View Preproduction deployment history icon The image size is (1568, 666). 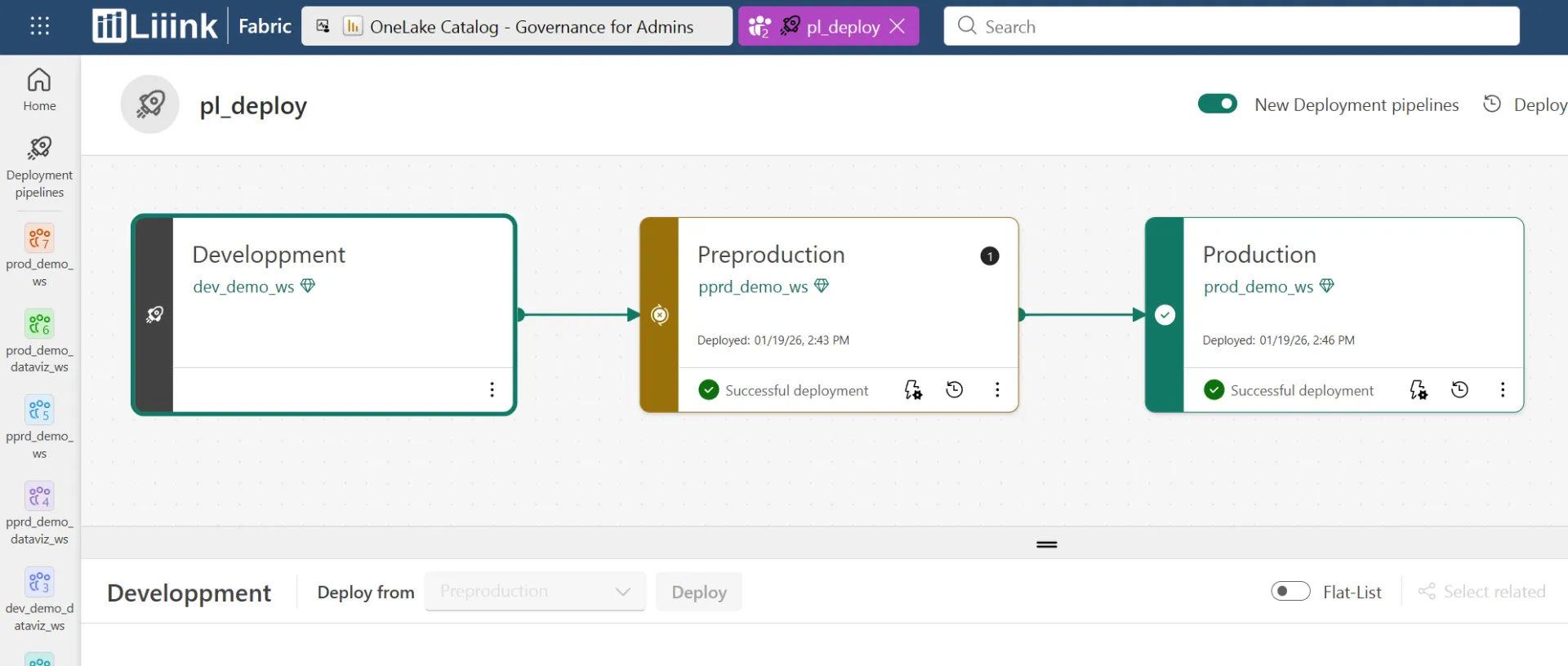(954, 390)
